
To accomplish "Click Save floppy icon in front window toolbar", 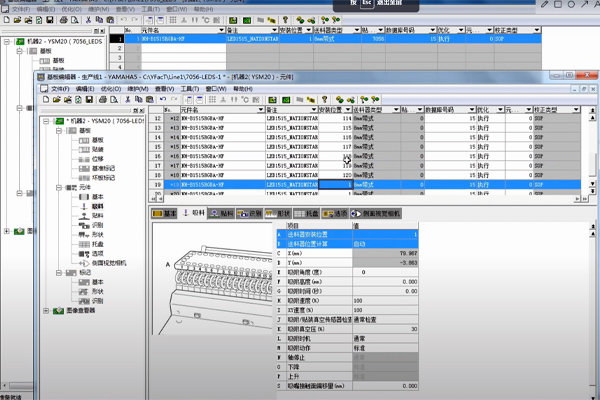I will pyautogui.click(x=89, y=100).
